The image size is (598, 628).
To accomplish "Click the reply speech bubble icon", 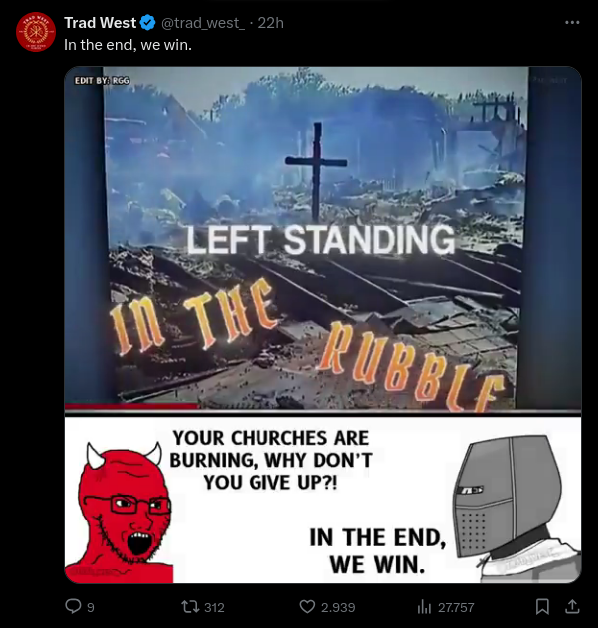I will tap(73, 606).
